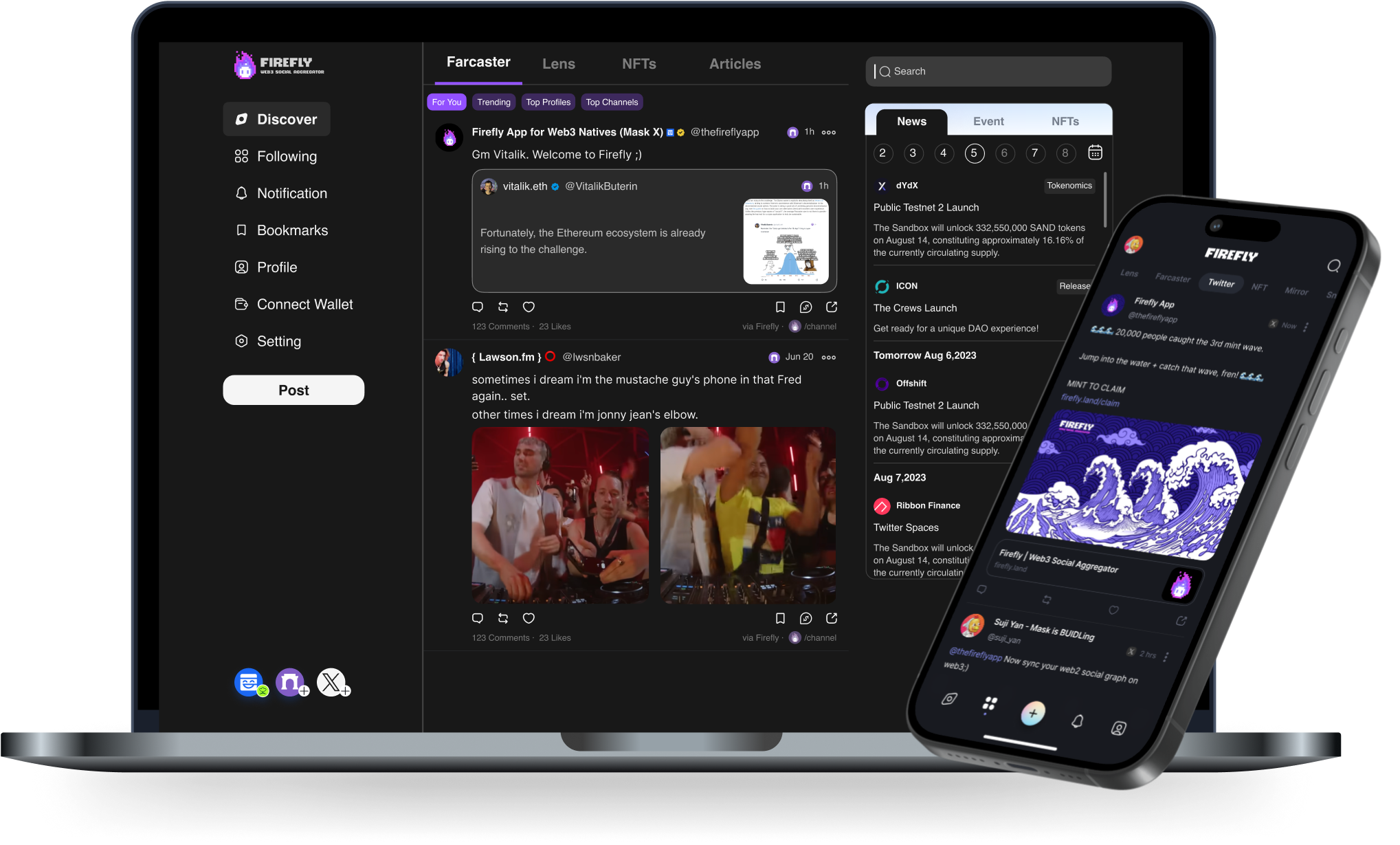Tap the four-dot grid icon on phone bar
The image size is (1400, 845).
point(990,703)
